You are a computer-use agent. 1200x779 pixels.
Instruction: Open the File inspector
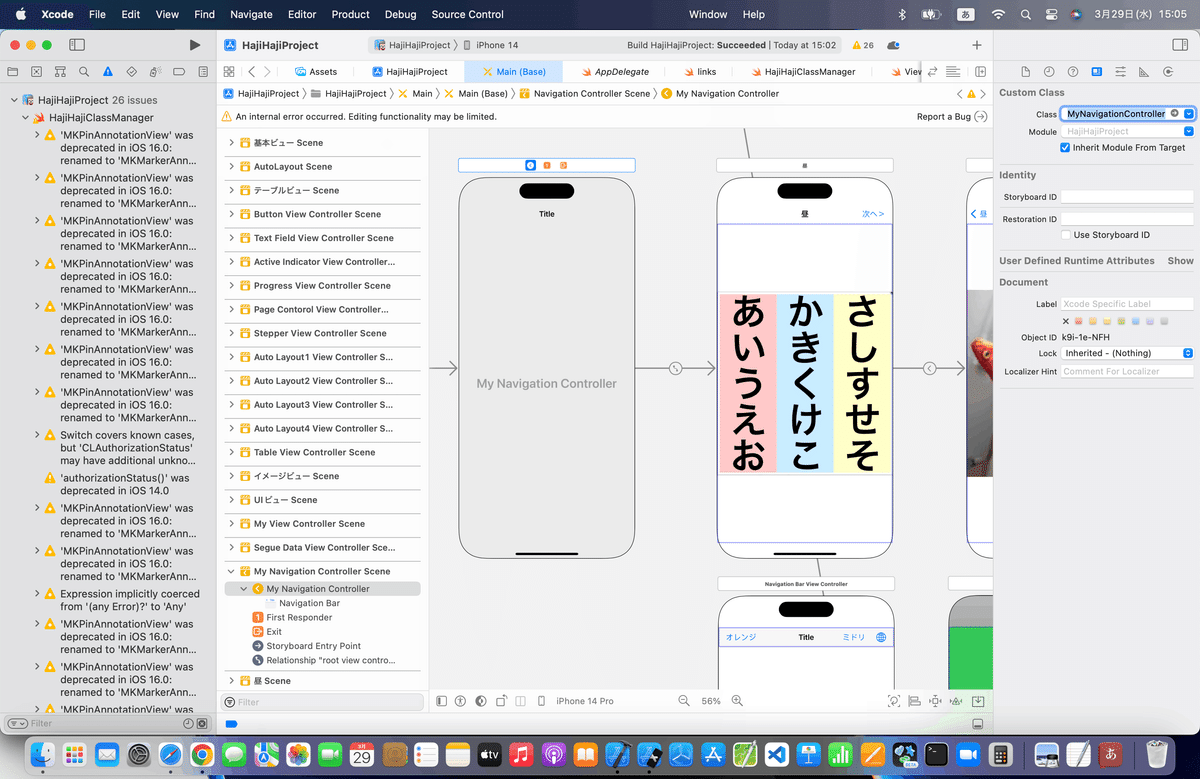1025,72
